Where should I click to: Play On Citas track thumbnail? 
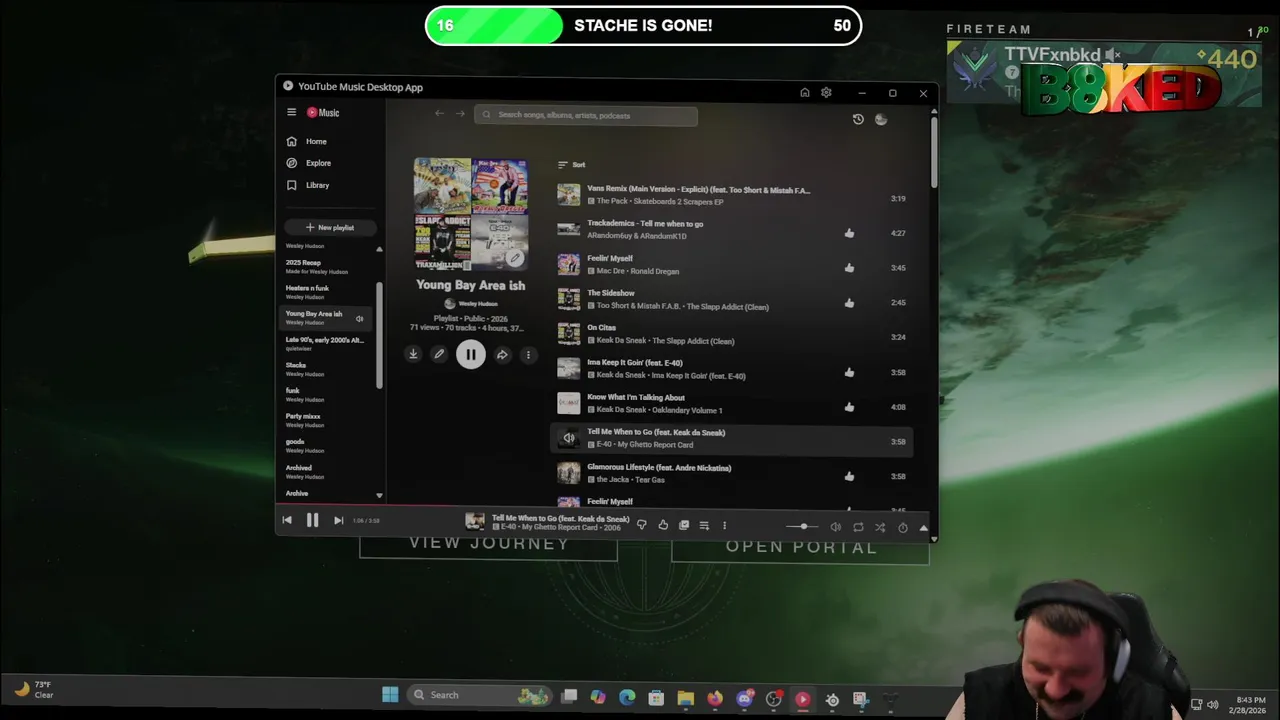[x=568, y=333]
